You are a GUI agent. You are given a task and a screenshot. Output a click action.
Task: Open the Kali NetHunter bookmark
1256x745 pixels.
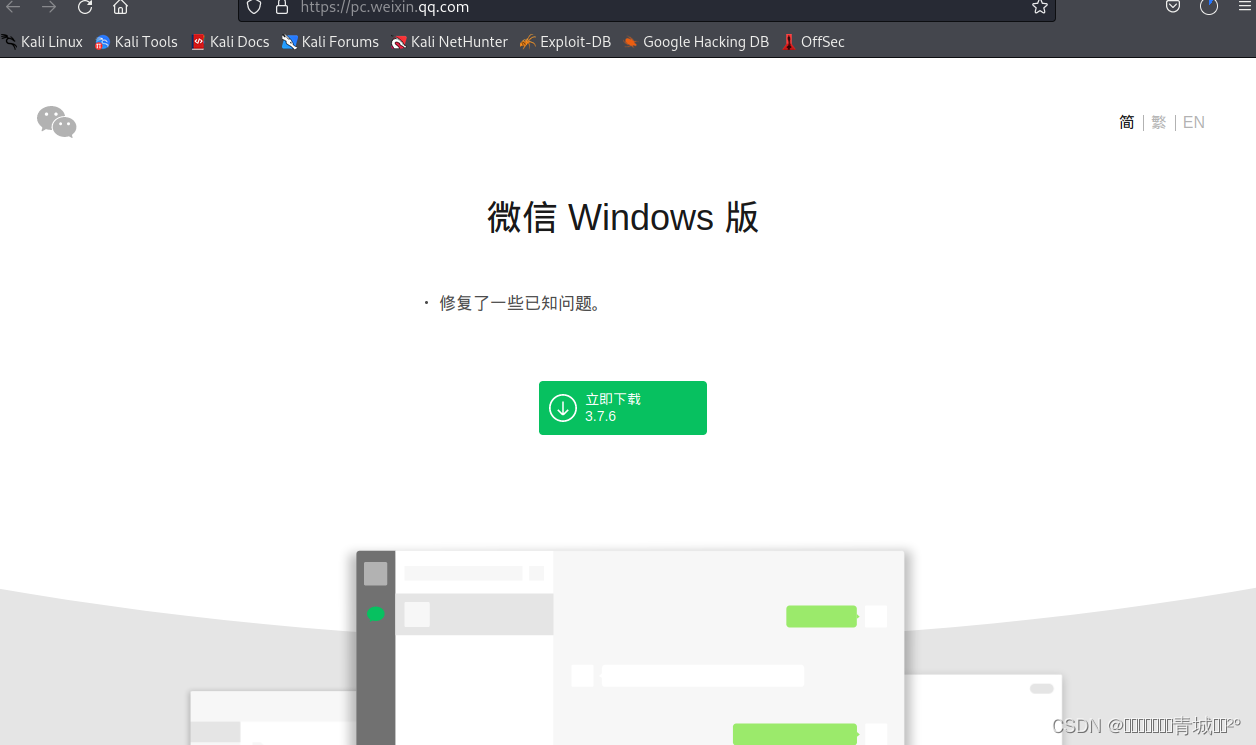(x=449, y=42)
